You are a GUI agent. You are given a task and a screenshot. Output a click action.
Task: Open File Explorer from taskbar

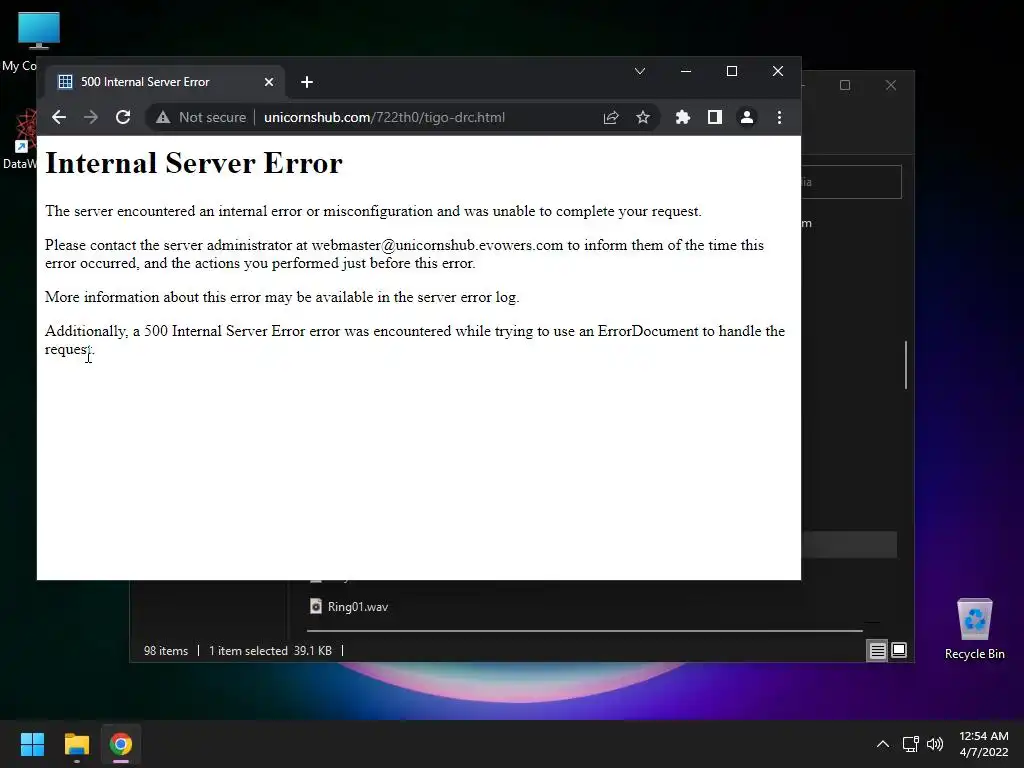point(76,744)
